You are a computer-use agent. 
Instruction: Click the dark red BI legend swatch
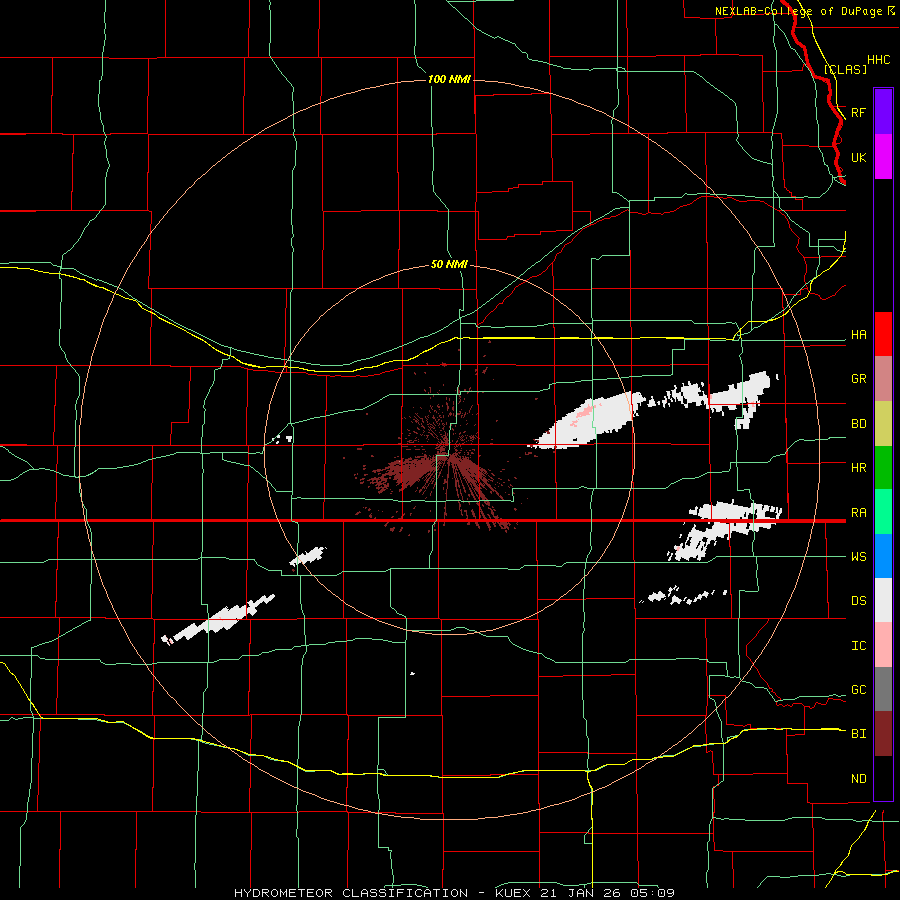[x=883, y=734]
